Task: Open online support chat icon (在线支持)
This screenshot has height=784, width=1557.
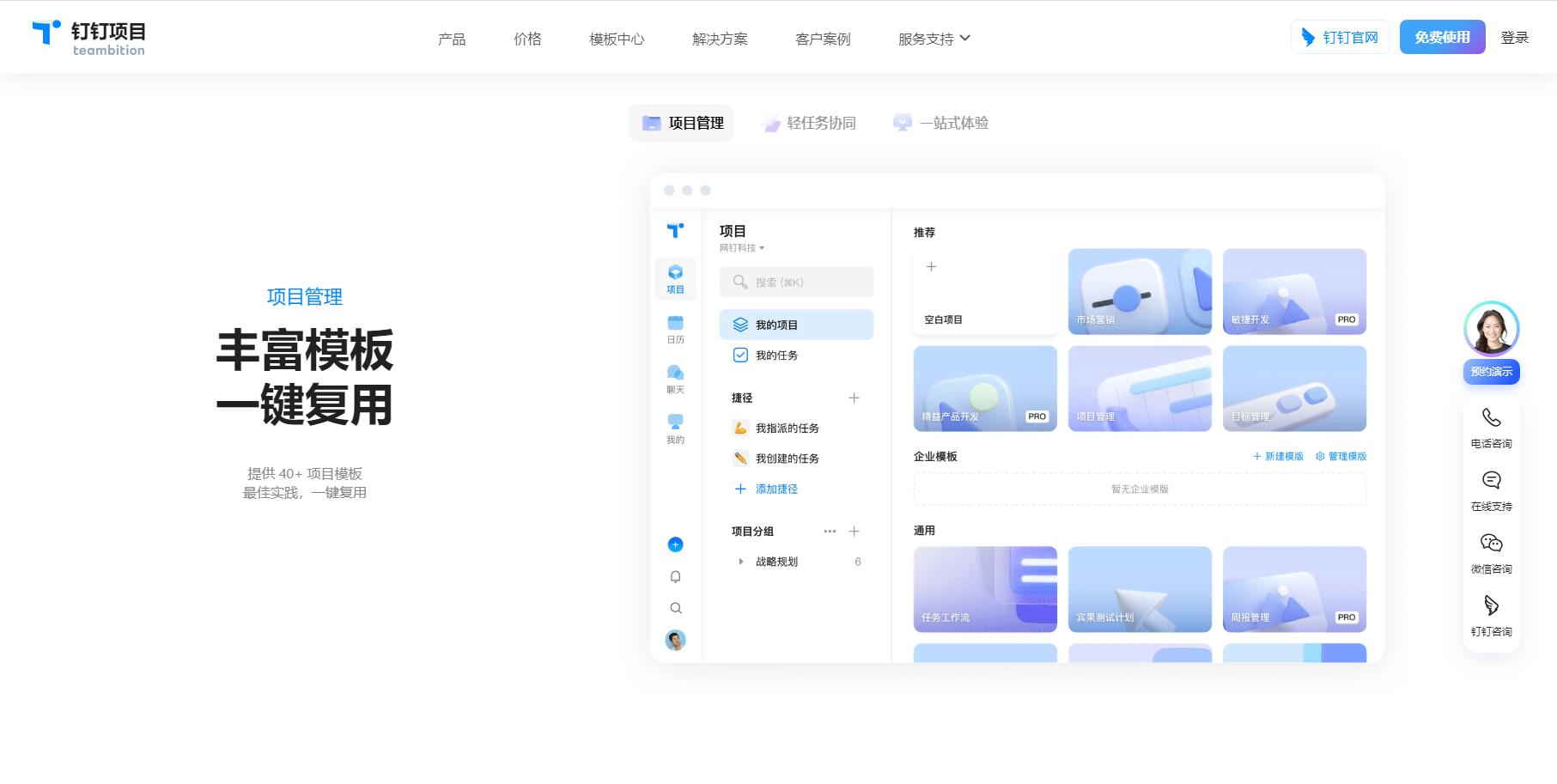Action: (1491, 481)
